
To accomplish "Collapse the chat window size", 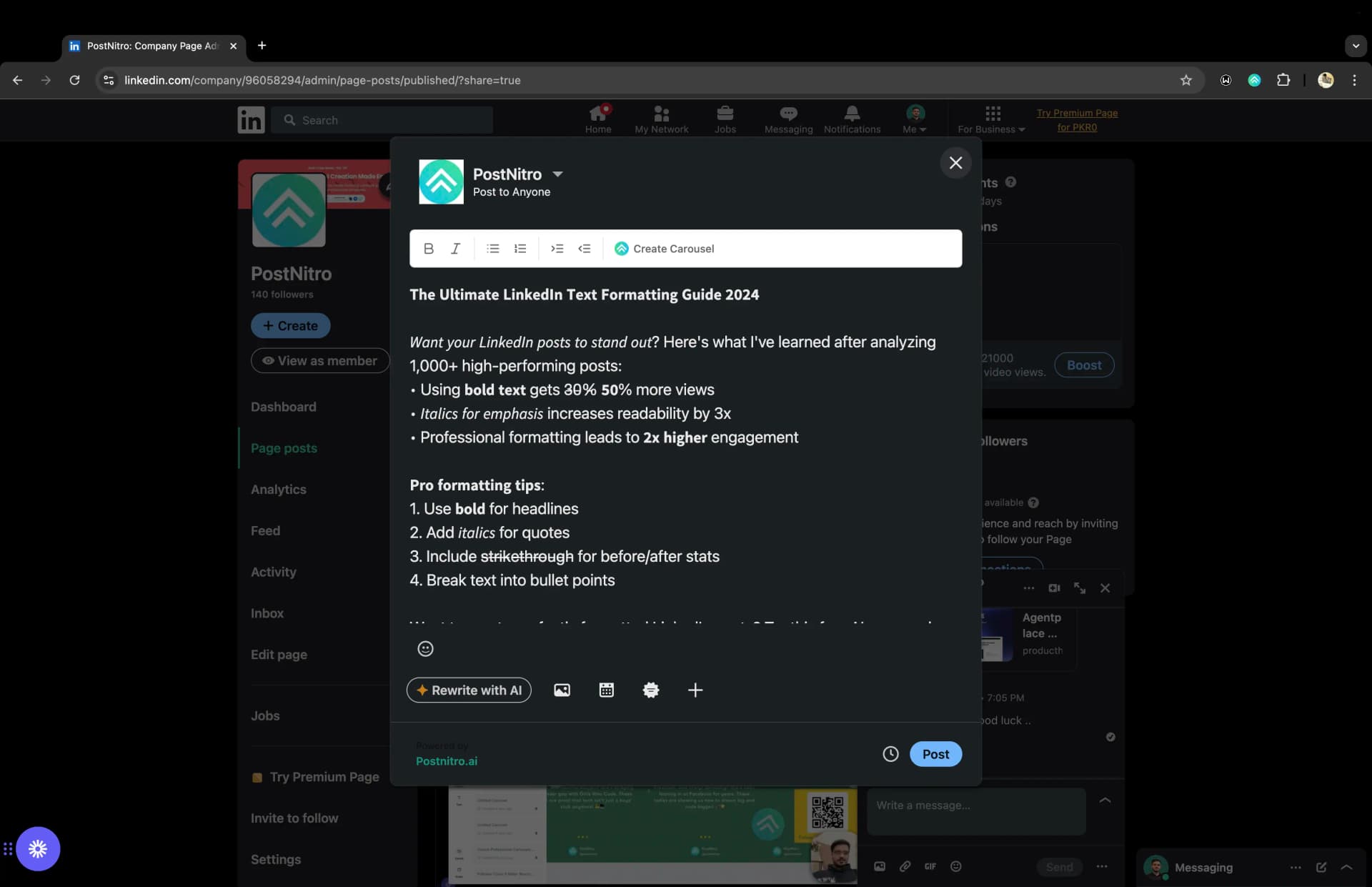I will pyautogui.click(x=1080, y=588).
